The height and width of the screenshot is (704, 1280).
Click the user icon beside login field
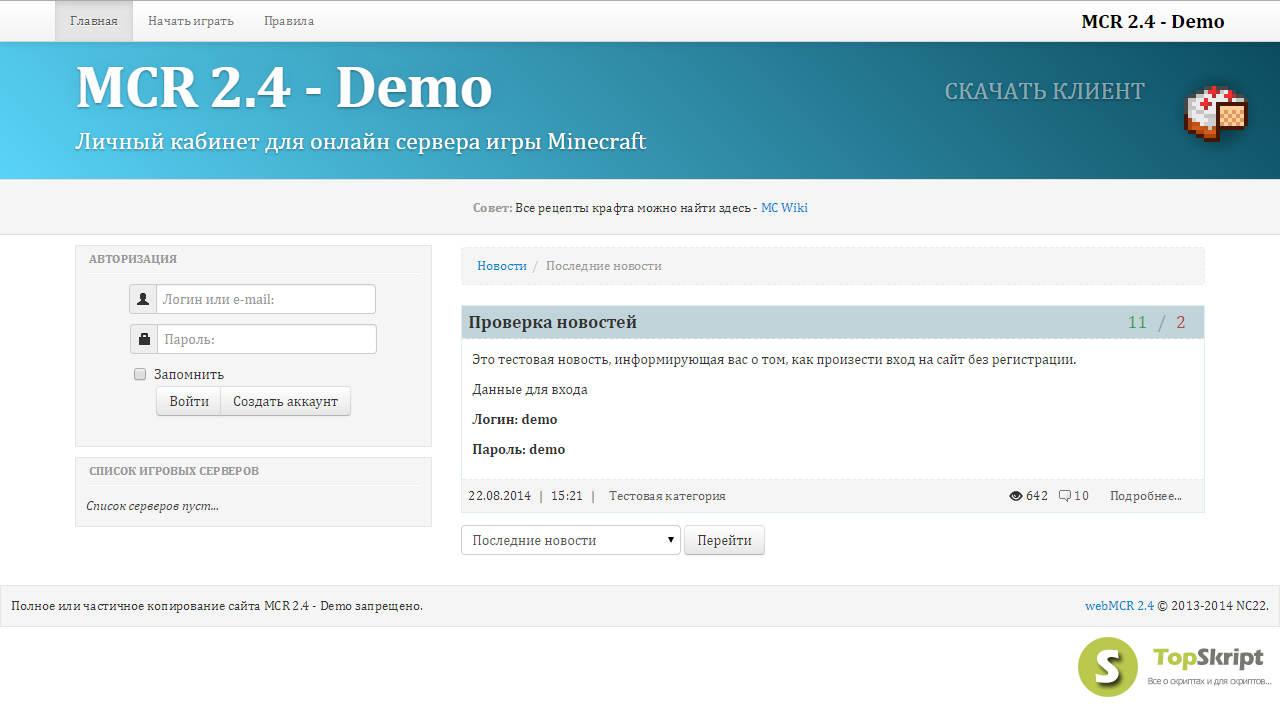point(143,299)
